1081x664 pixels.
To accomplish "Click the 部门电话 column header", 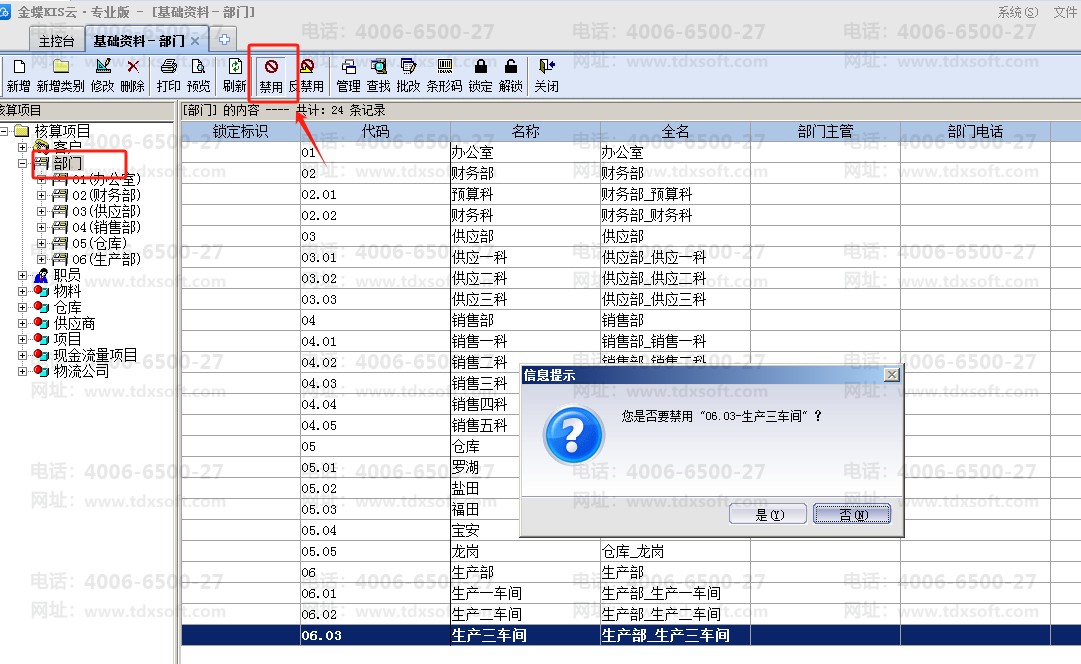I will point(975,131).
